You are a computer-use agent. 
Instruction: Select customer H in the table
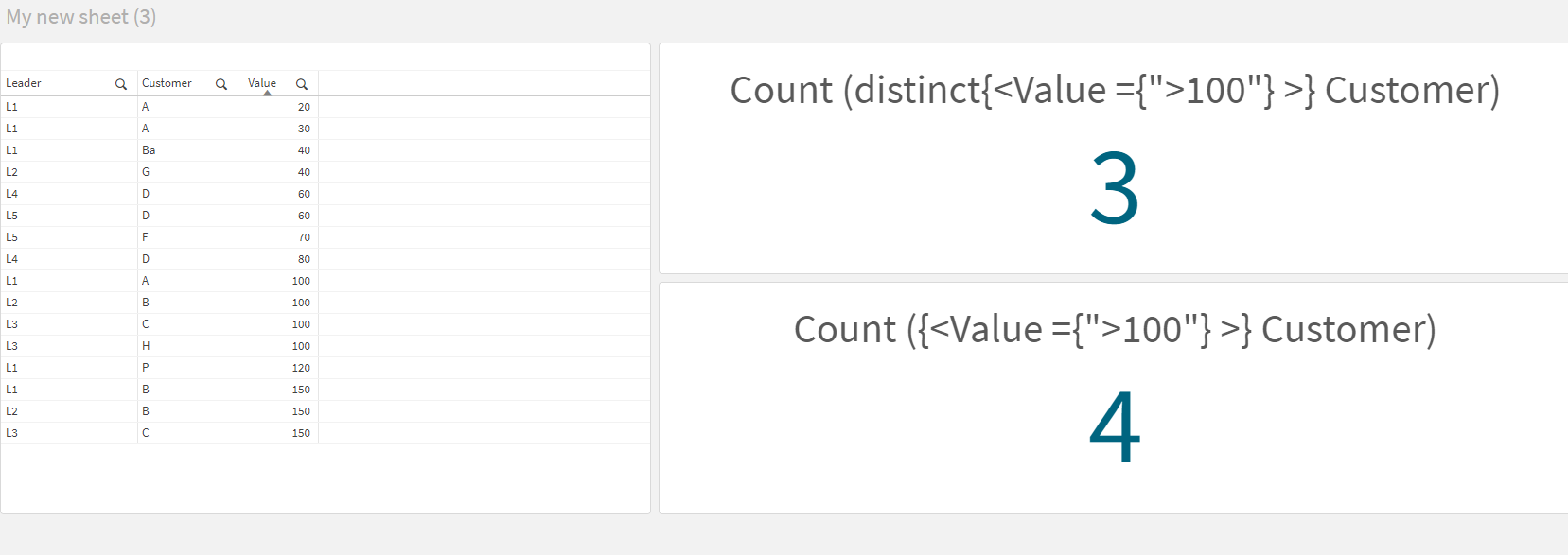pyautogui.click(x=146, y=346)
